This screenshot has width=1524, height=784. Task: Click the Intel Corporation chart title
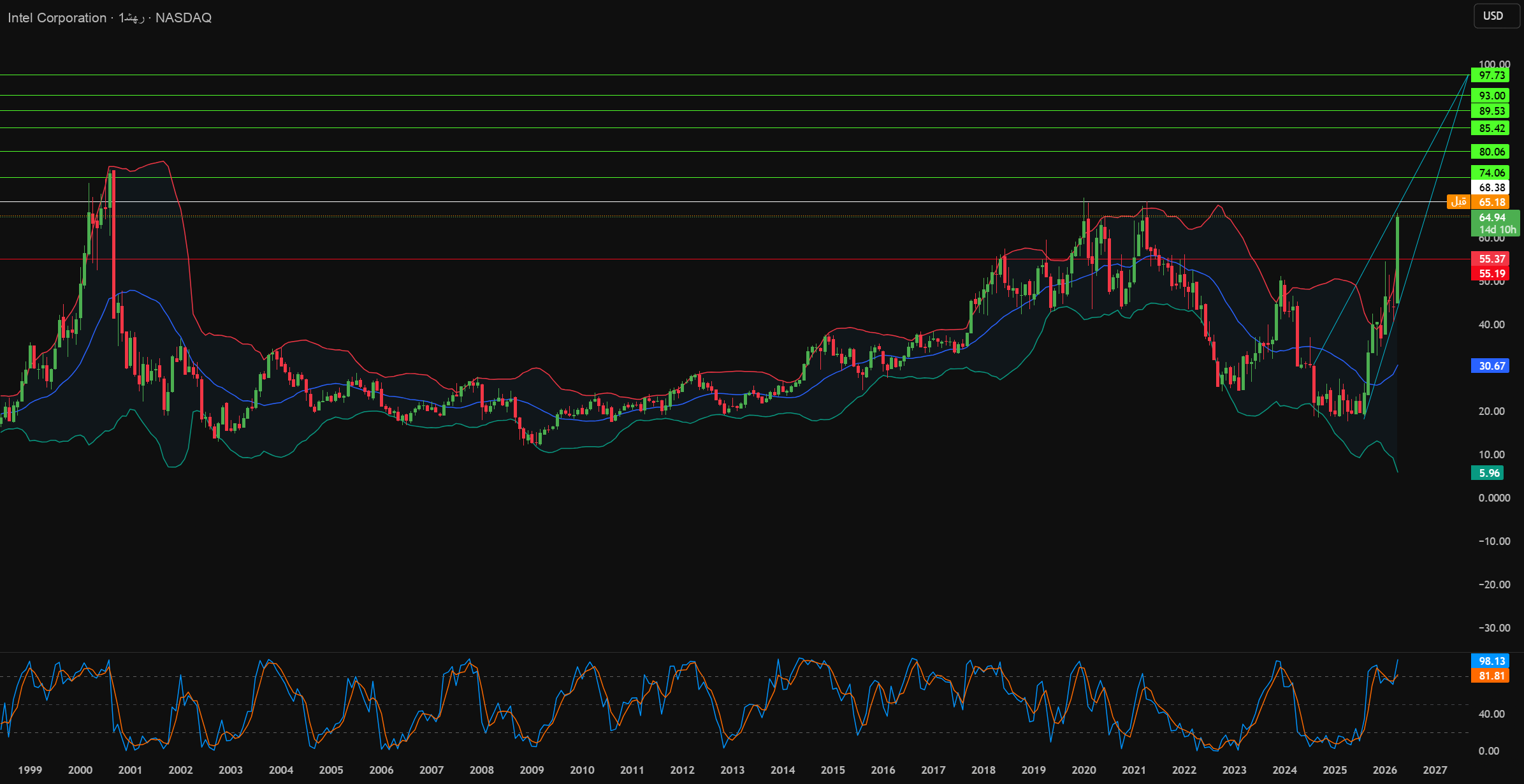pyautogui.click(x=57, y=18)
